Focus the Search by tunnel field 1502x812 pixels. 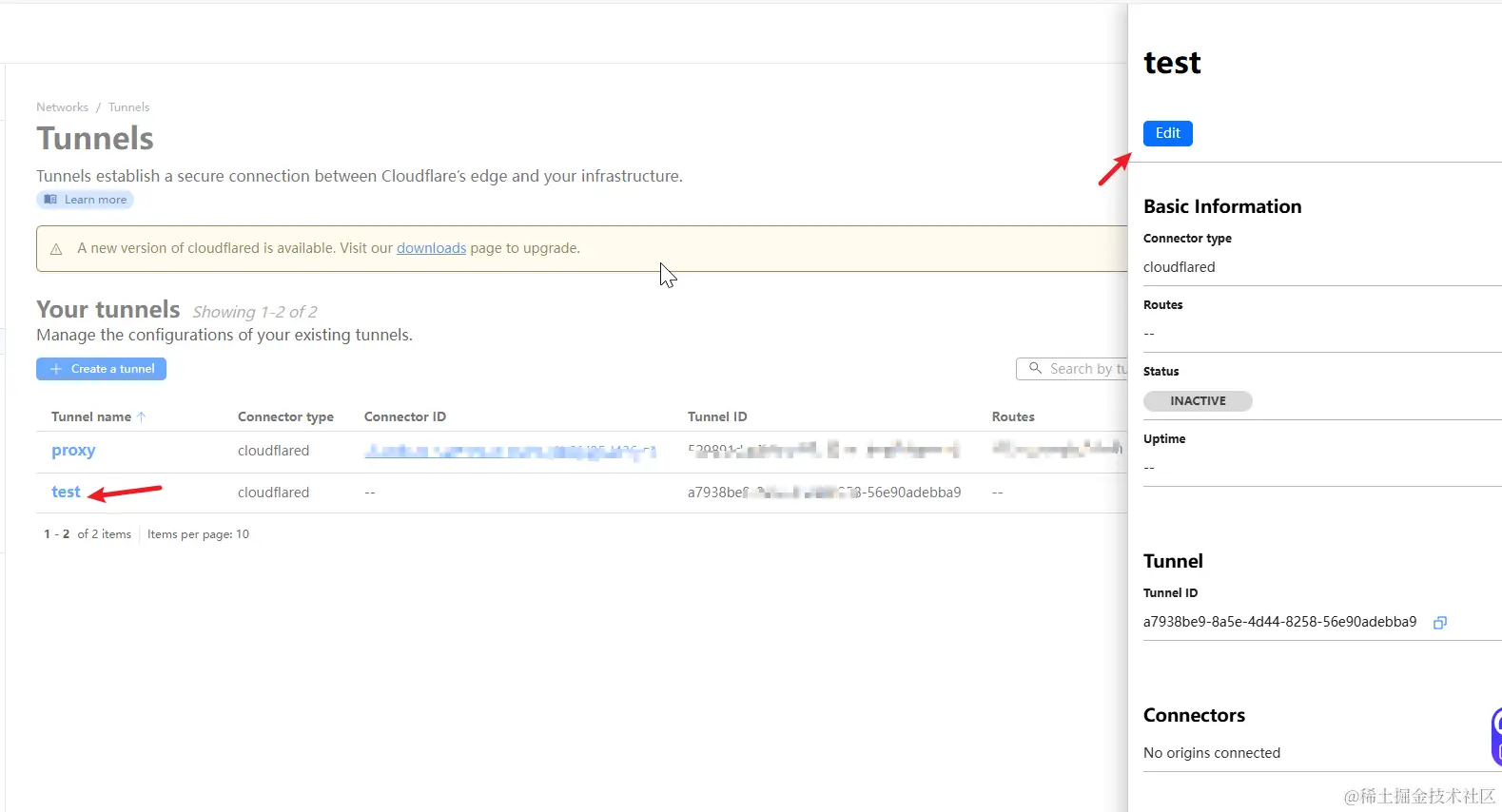[x=1072, y=369]
